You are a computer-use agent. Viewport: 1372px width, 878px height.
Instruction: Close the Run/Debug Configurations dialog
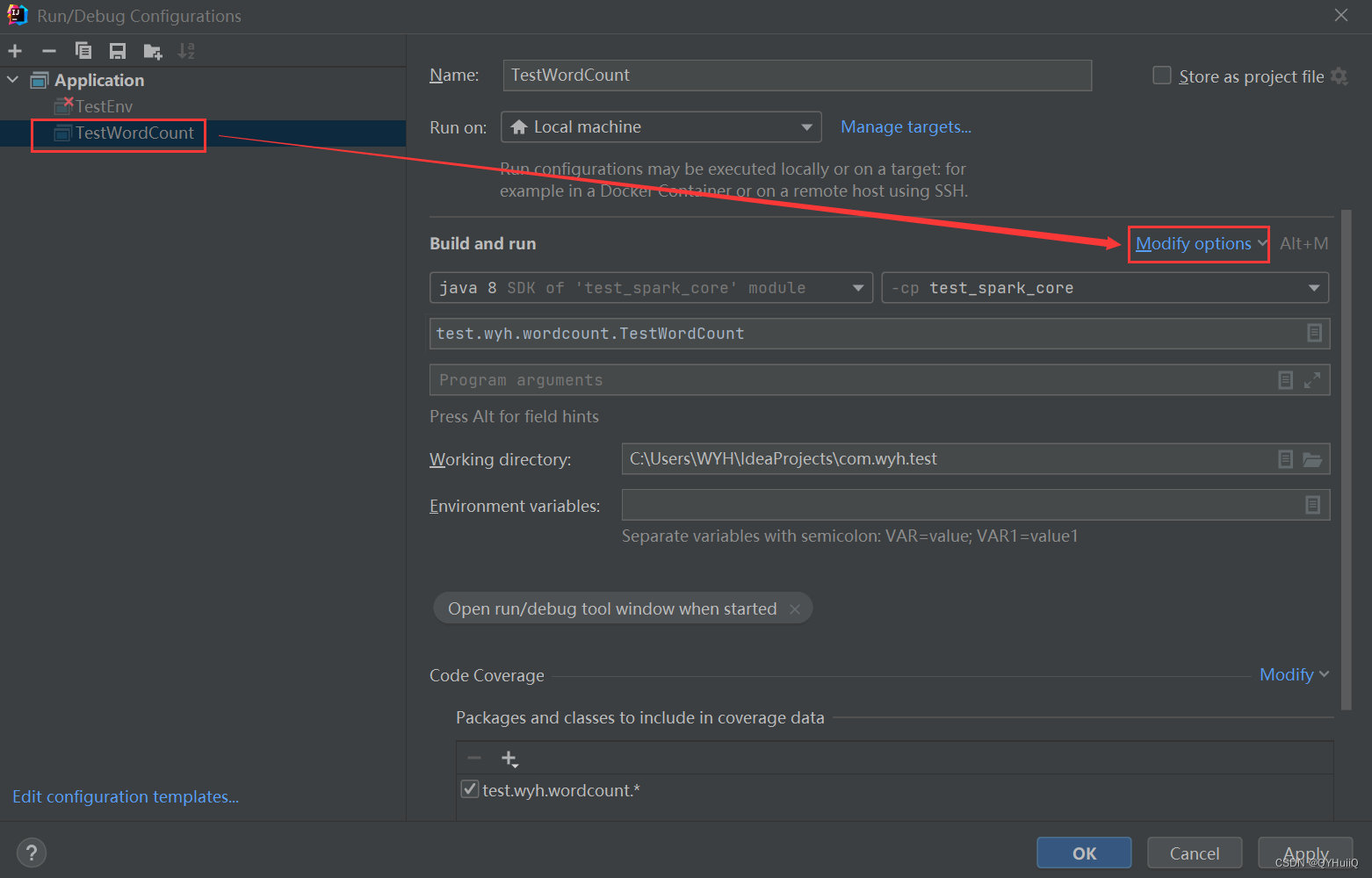(x=1341, y=15)
